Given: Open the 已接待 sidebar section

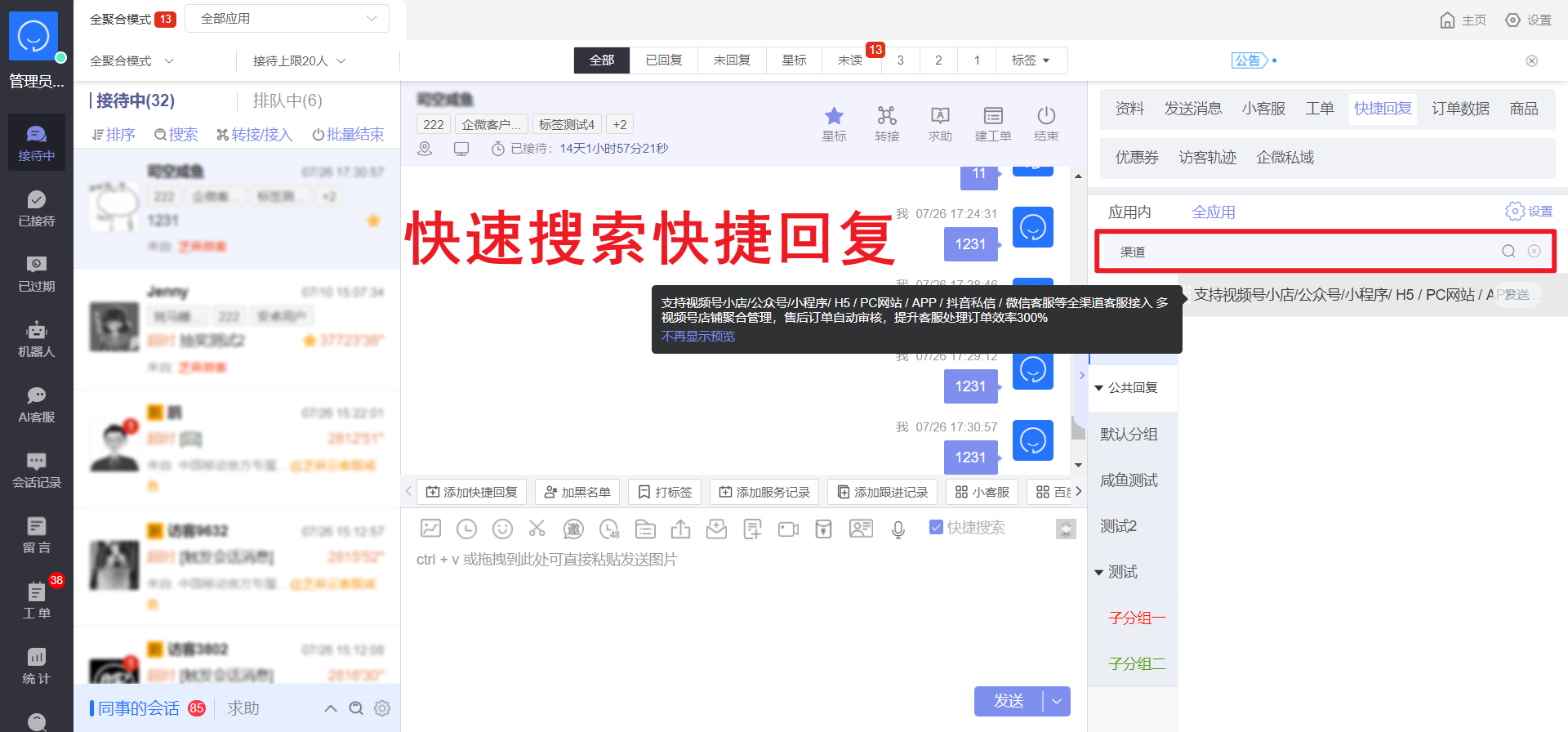Looking at the screenshot, I should click(x=36, y=209).
